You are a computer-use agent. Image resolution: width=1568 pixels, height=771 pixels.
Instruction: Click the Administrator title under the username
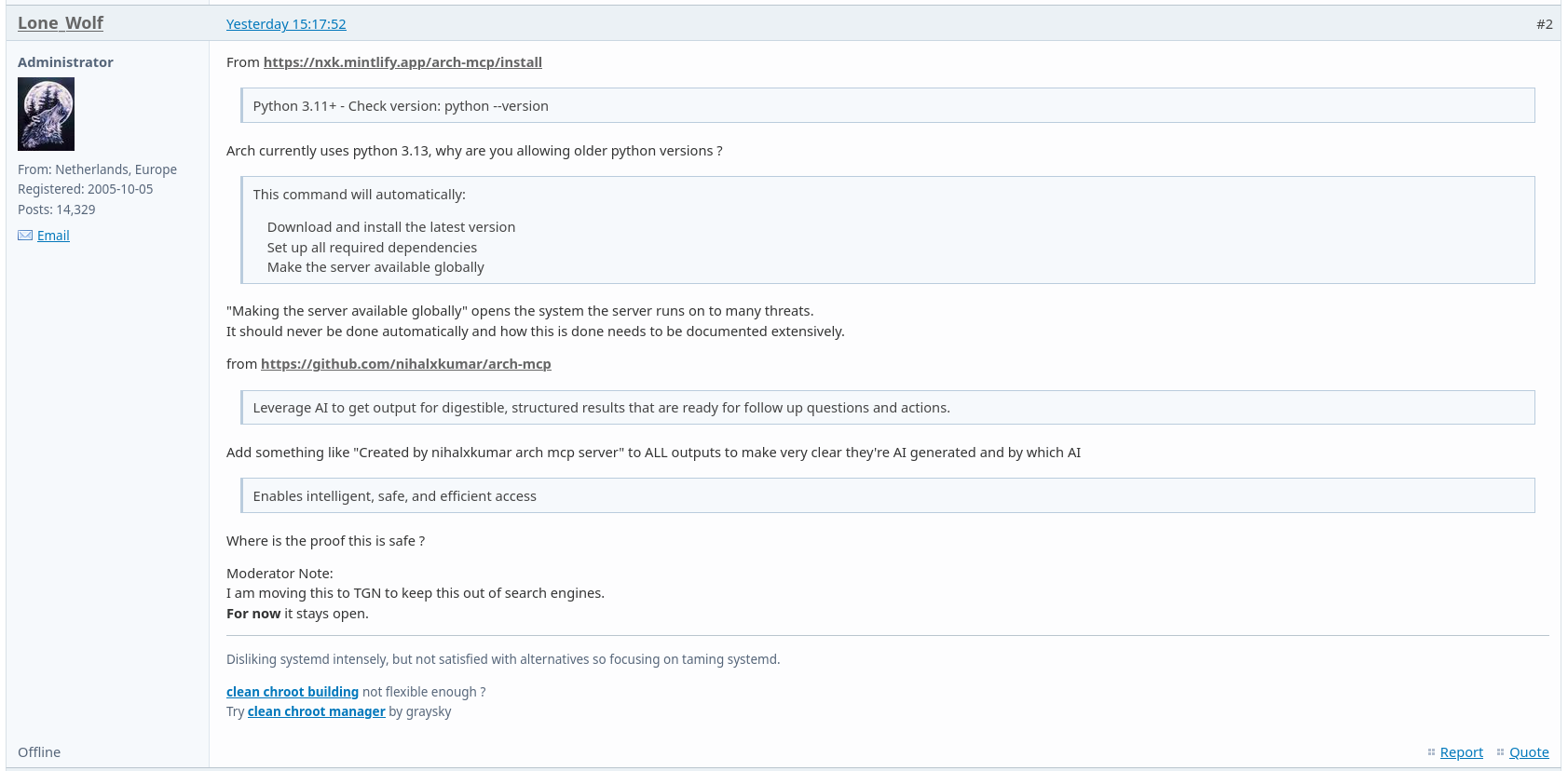click(65, 62)
